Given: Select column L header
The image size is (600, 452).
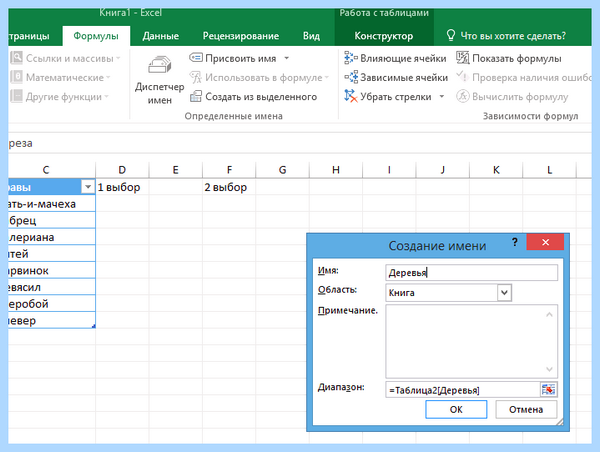Looking at the screenshot, I should (x=549, y=170).
